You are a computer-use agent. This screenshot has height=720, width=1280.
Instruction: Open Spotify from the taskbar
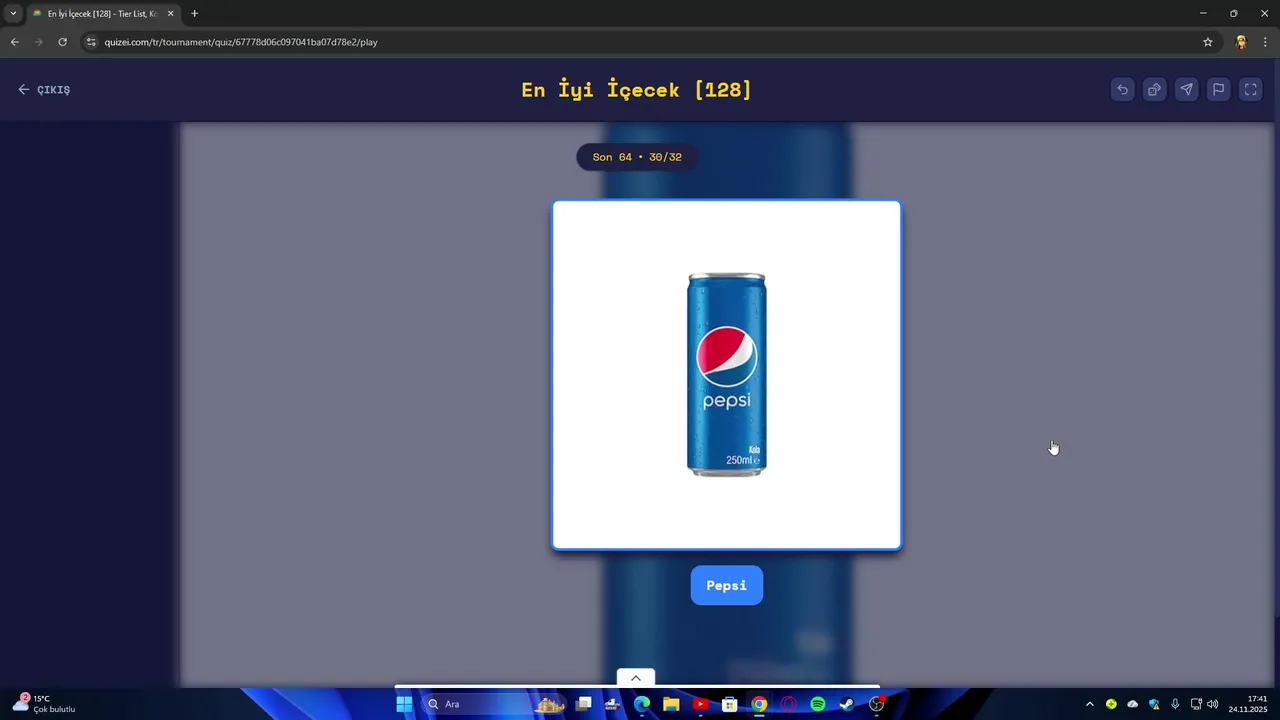click(x=818, y=704)
